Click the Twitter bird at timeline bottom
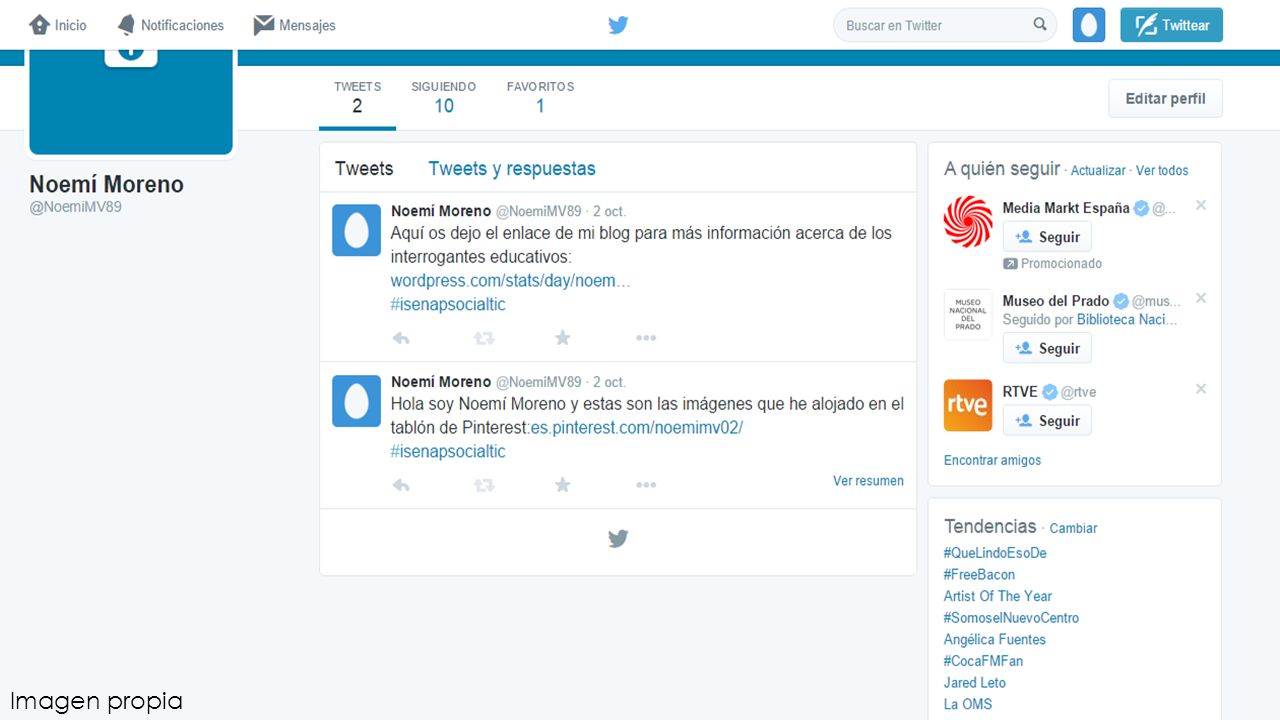Screen dimensions: 1280x720 click(x=618, y=539)
